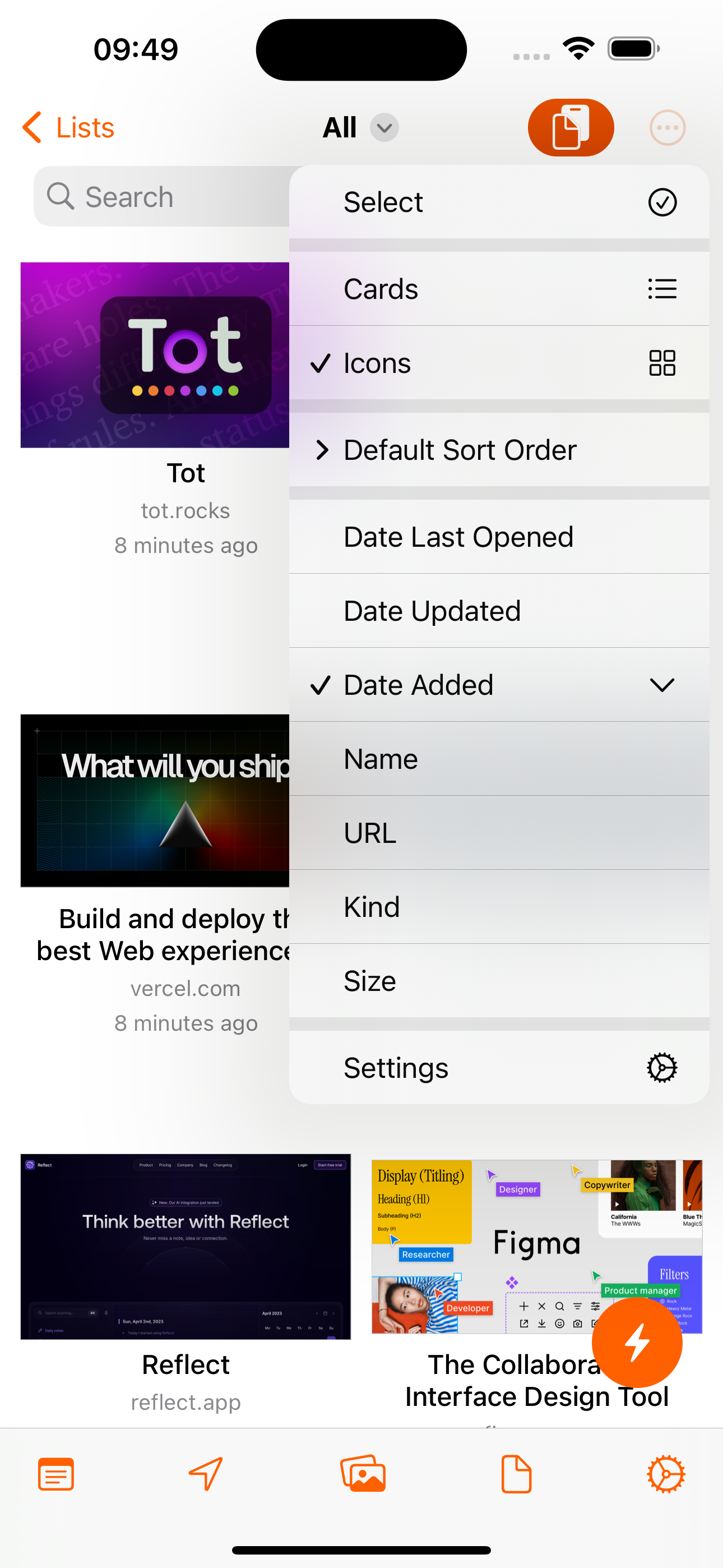Screen dimensions: 723x1568
Task: Open the files document tab
Action: (516, 1474)
